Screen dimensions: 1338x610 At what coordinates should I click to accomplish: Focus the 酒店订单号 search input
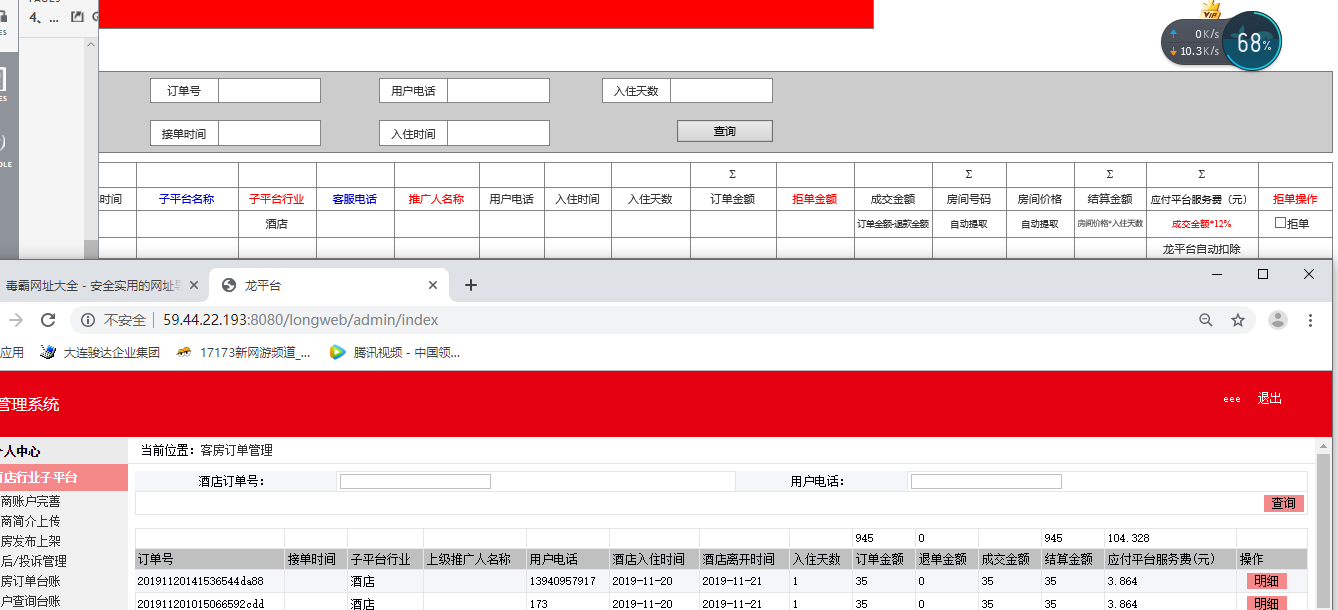click(415, 481)
